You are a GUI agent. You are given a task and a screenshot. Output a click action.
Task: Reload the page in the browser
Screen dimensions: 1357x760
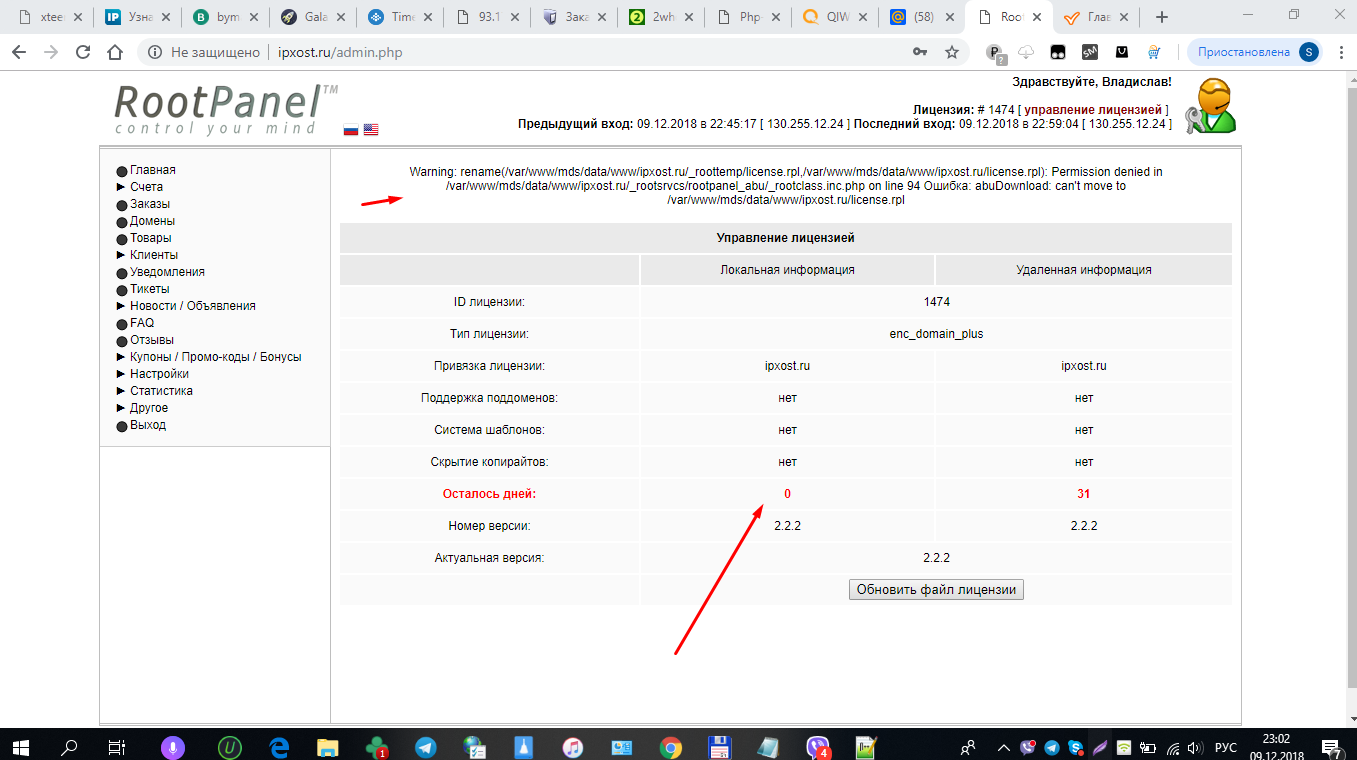83,52
